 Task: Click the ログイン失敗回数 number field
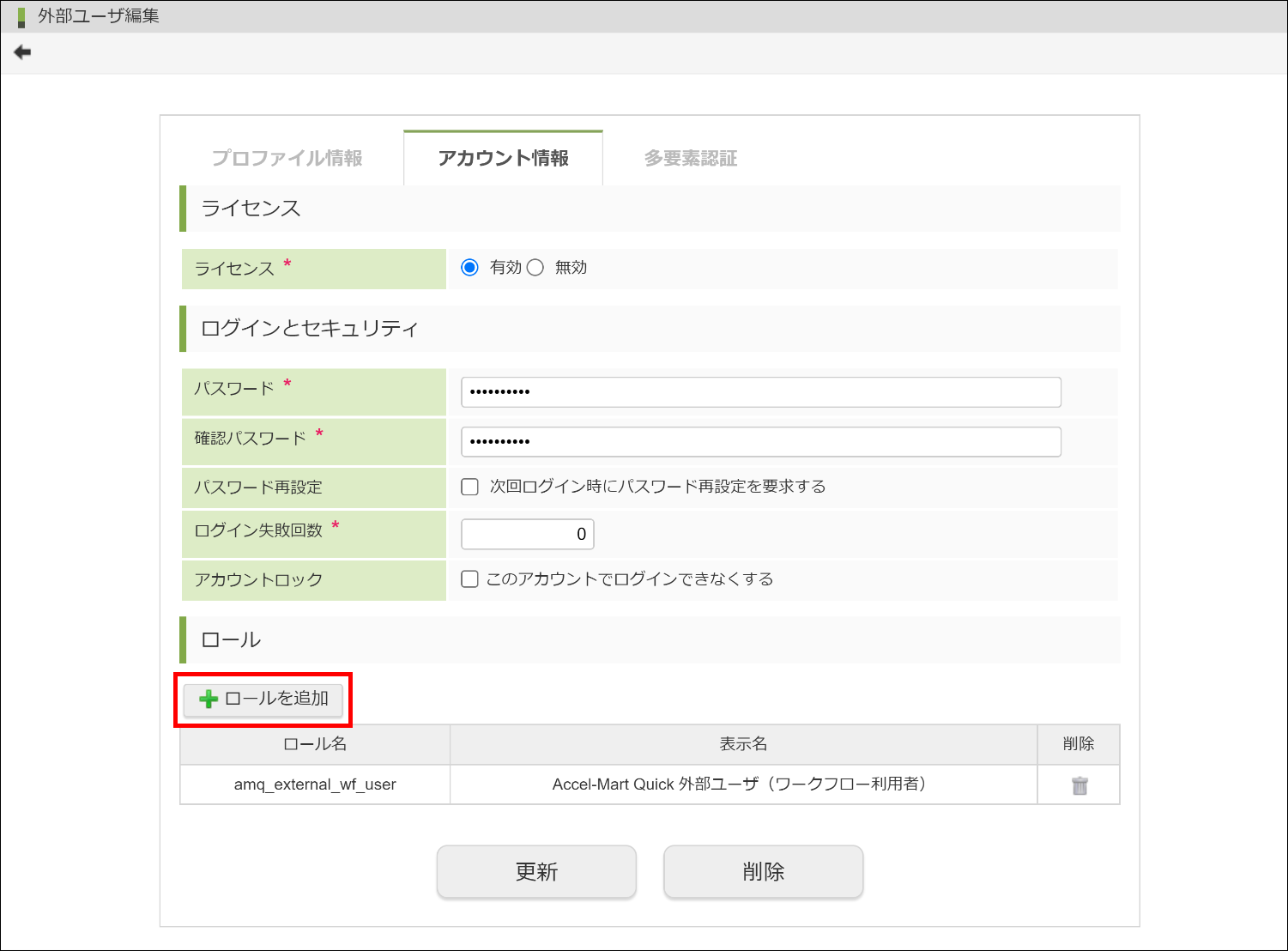528,534
